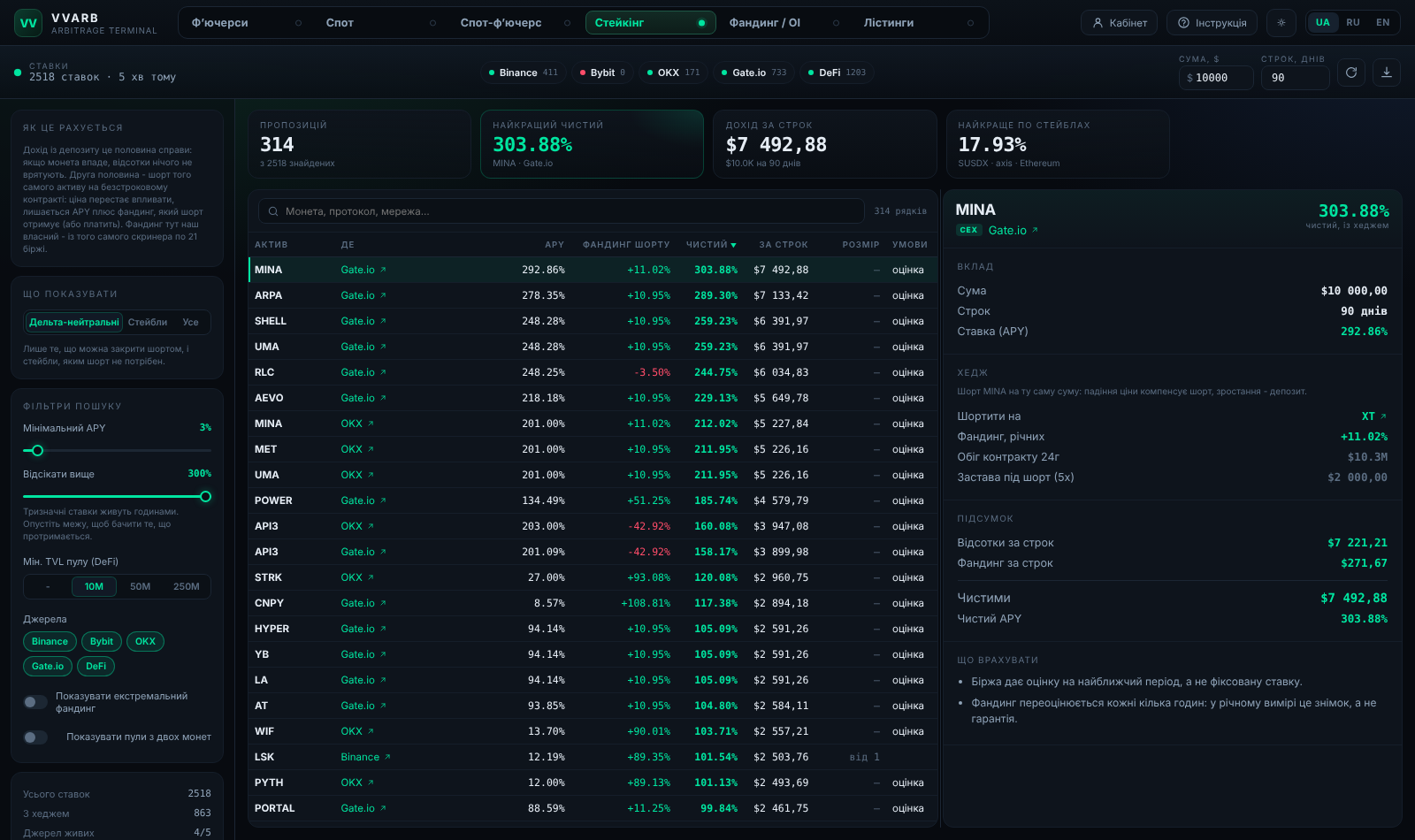Image resolution: width=1415 pixels, height=840 pixels.
Task: Click the search magnifier icon in the filter box
Action: tap(273, 211)
